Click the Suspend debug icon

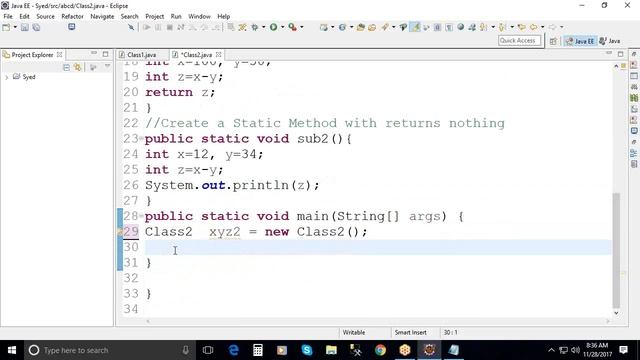click(x=158, y=27)
